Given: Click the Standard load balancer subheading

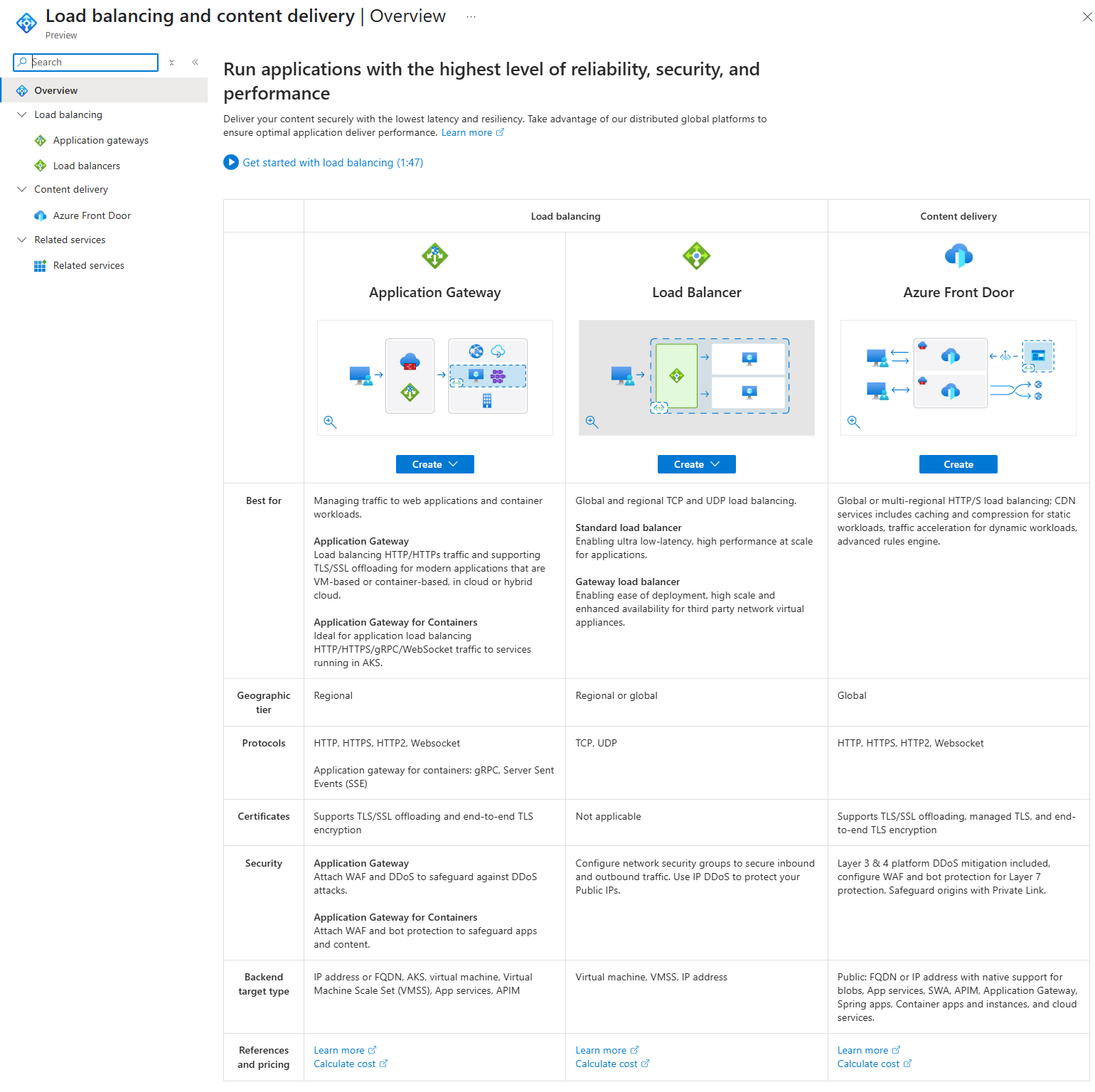Looking at the screenshot, I should coord(629,528).
